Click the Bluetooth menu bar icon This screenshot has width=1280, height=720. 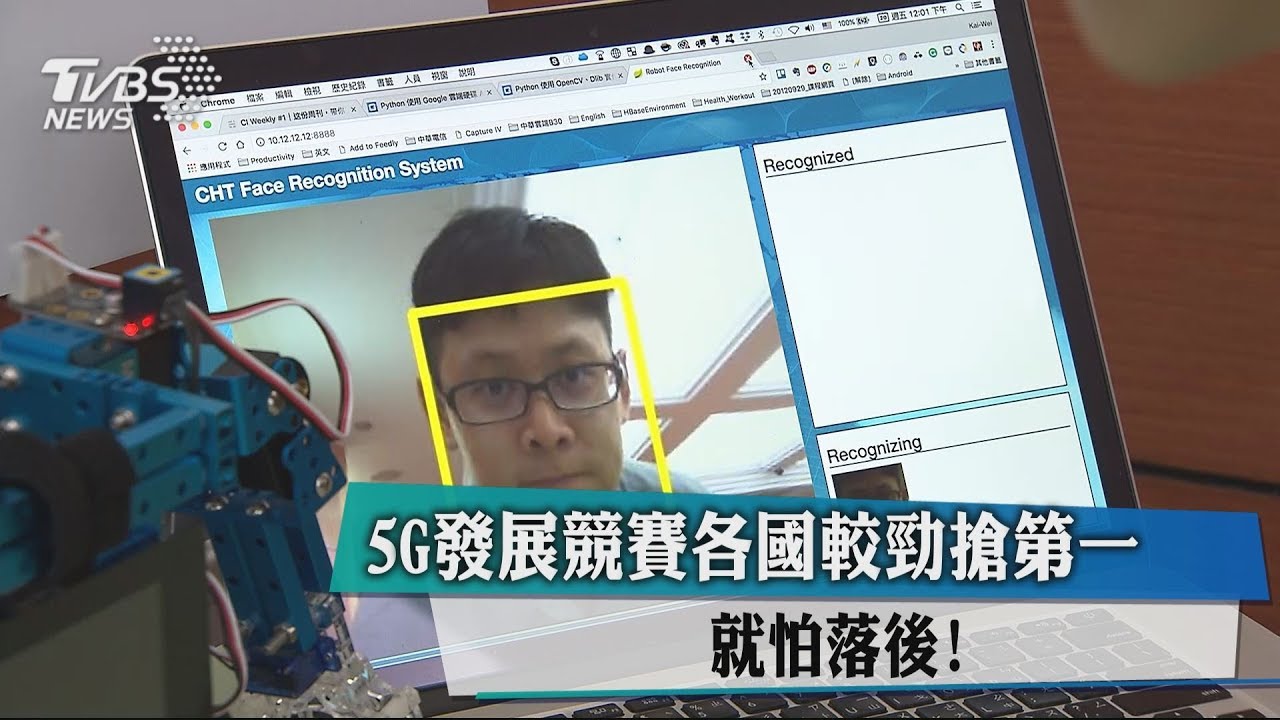click(761, 34)
